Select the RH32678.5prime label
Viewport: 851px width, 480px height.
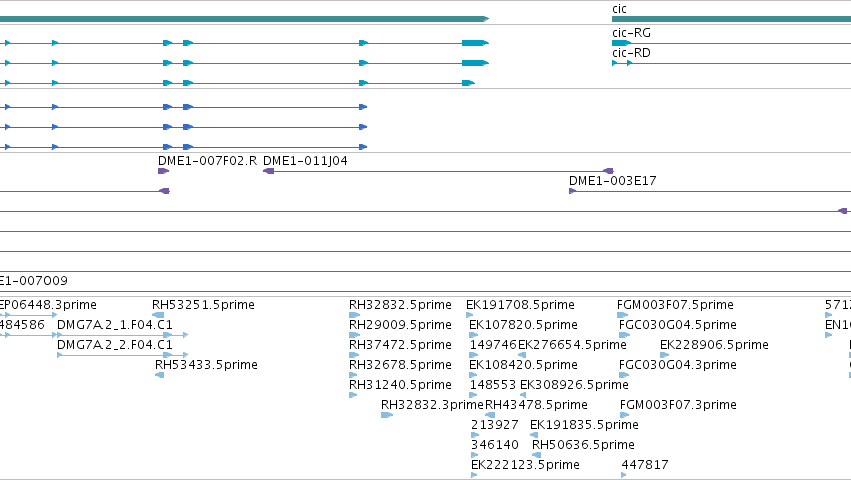tap(400, 365)
